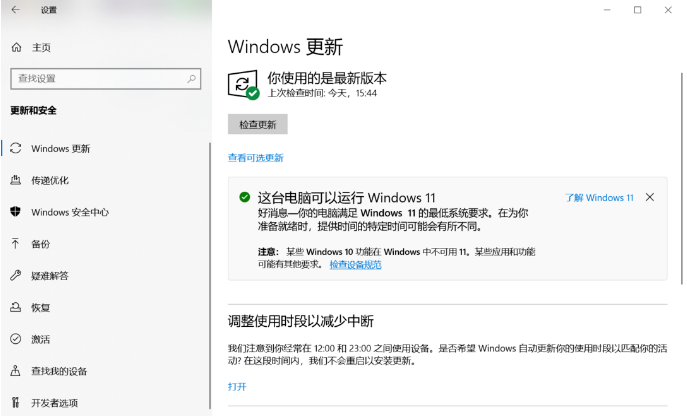Dismiss the Windows 11 notification banner
This screenshot has width=687, height=416.
coord(650,197)
